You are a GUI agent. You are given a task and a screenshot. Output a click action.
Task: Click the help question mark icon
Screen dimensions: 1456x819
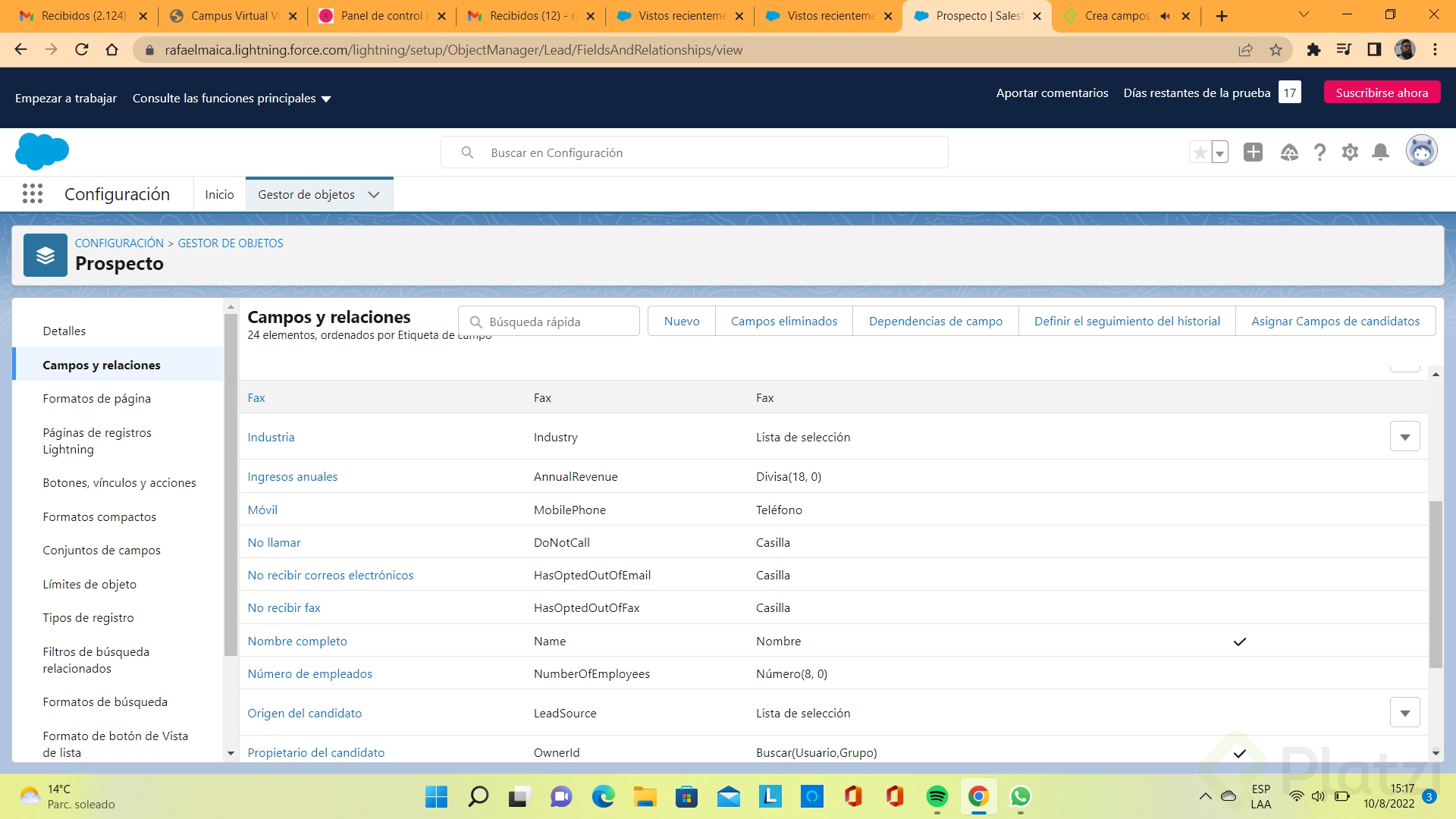[1319, 152]
